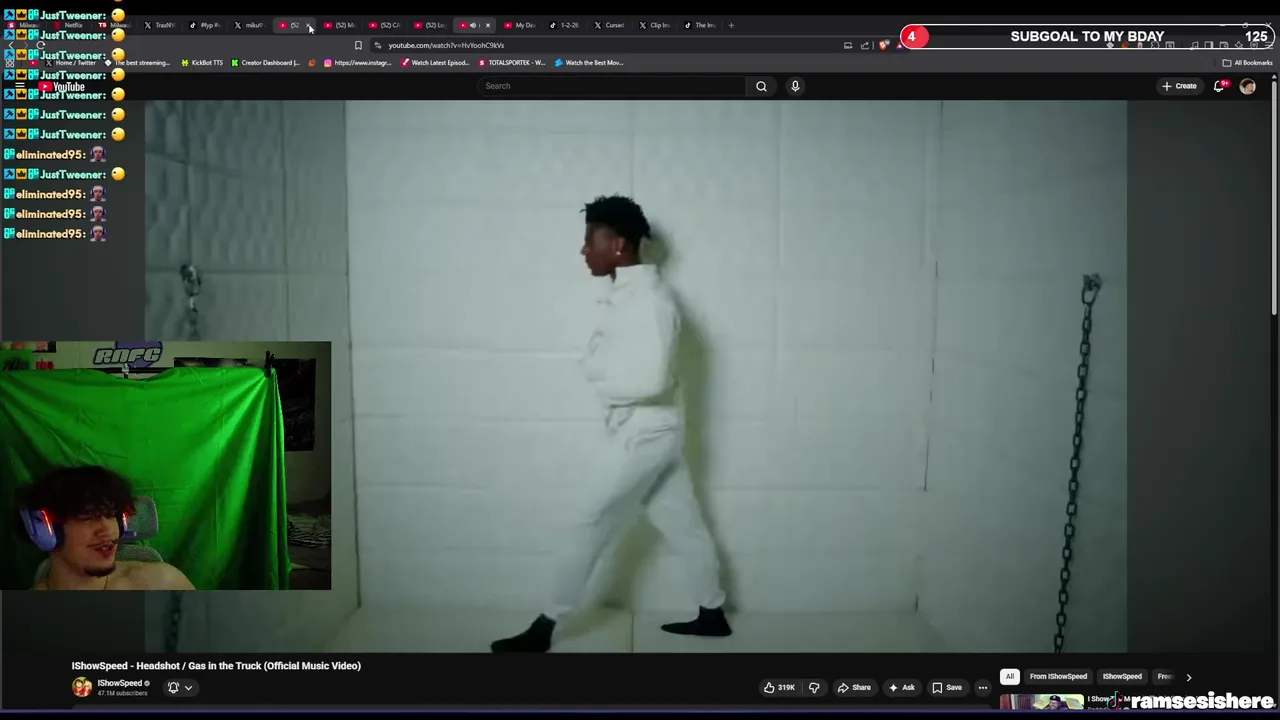1280x720 pixels.
Task: Switch to the #fyp TikTok tab
Action: coord(205,25)
